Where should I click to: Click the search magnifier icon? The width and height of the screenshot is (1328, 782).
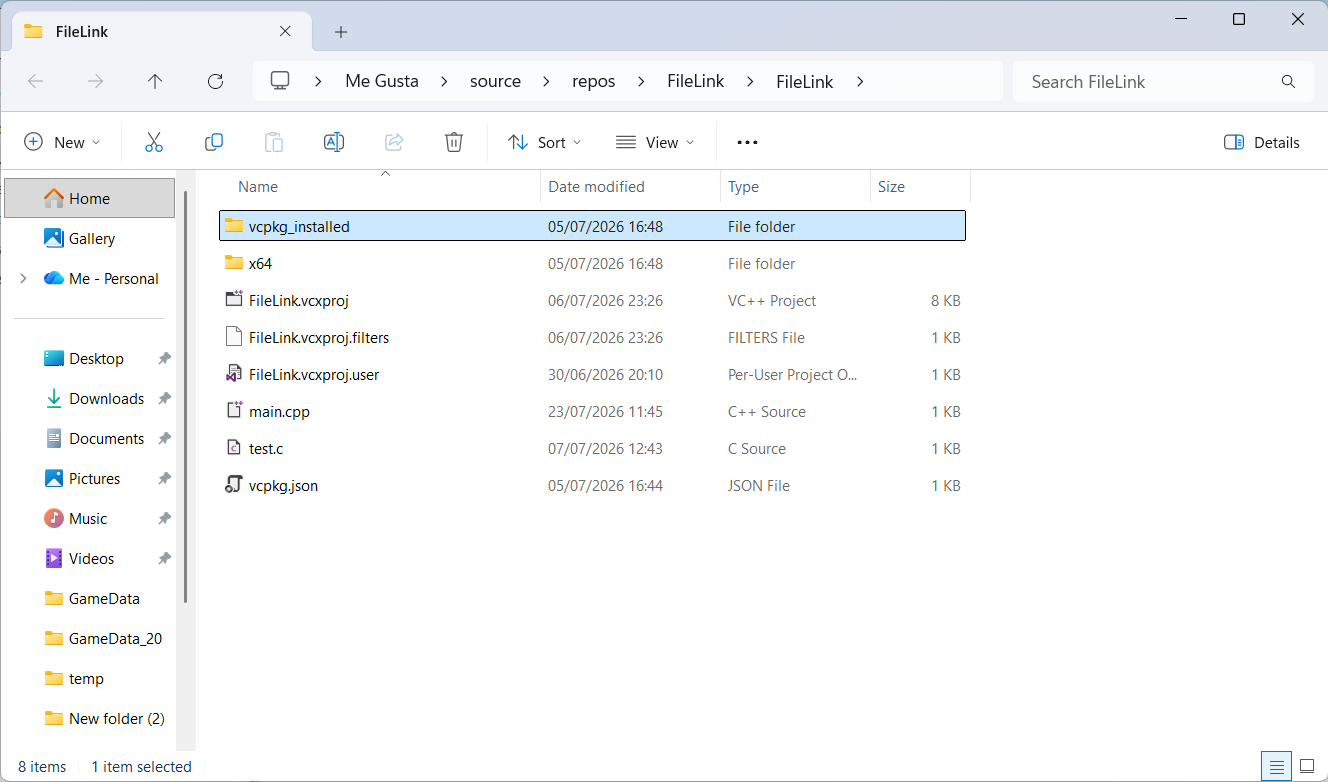coord(1288,82)
